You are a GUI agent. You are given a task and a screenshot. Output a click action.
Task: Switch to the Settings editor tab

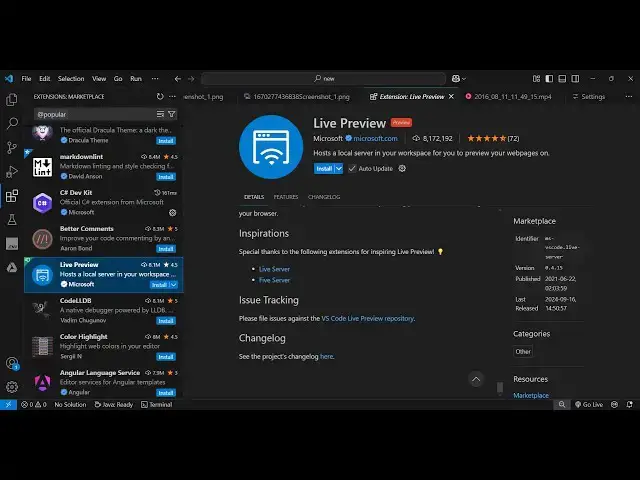pyautogui.click(x=589, y=96)
